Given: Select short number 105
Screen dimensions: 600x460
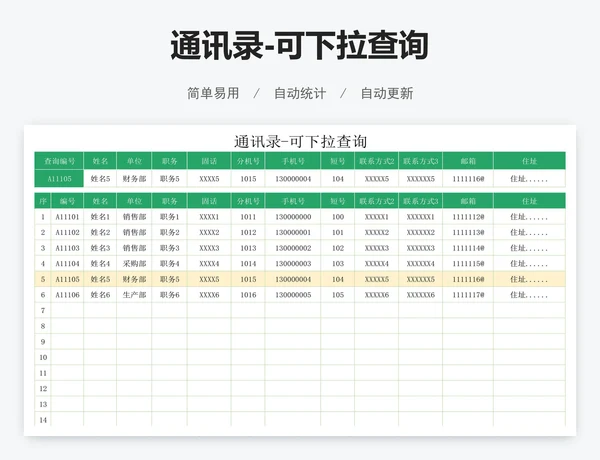Looking at the screenshot, I should coord(338,295).
